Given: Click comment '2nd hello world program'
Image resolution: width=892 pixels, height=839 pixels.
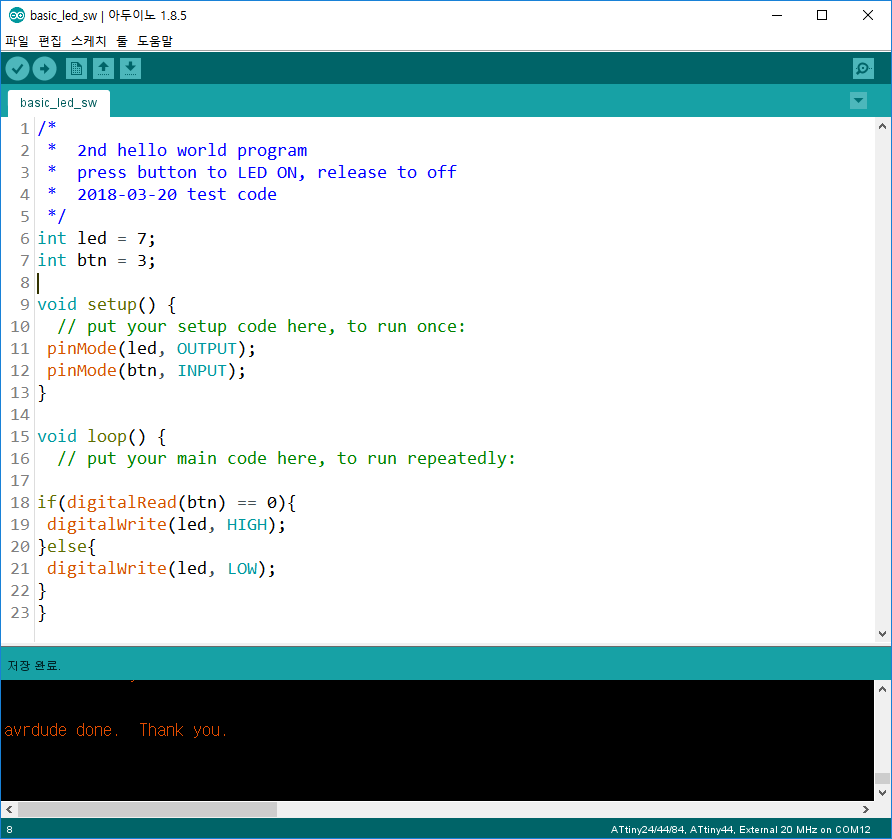Looking at the screenshot, I should point(192,150).
